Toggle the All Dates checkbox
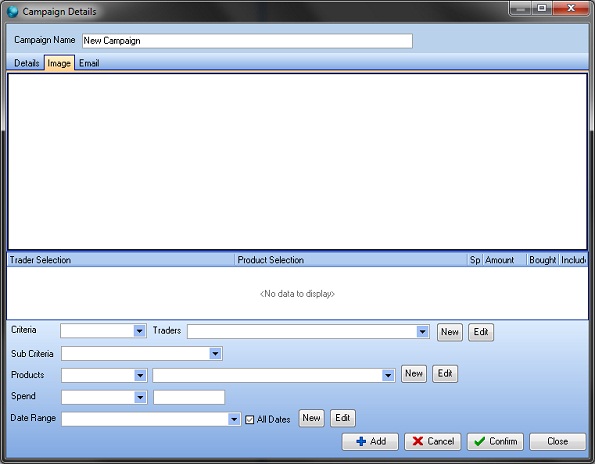 pyautogui.click(x=249, y=420)
